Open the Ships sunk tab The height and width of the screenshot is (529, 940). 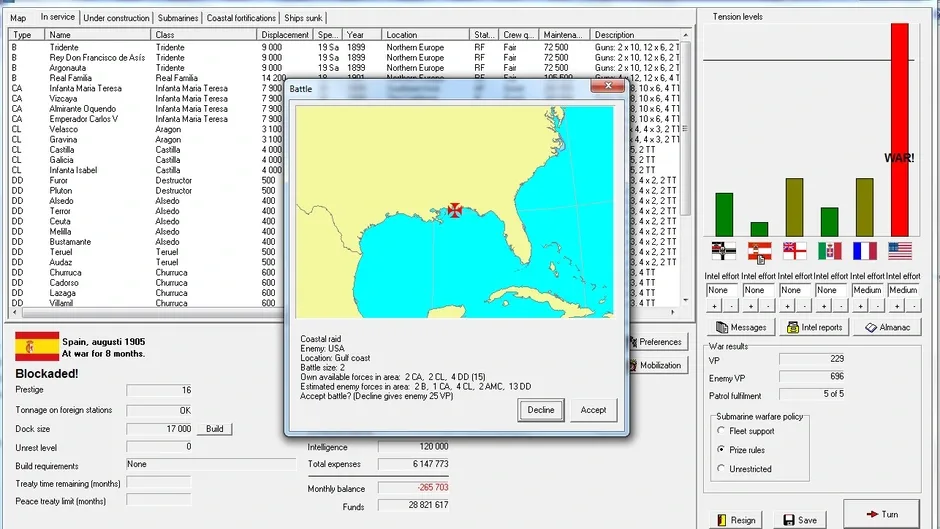tap(303, 18)
